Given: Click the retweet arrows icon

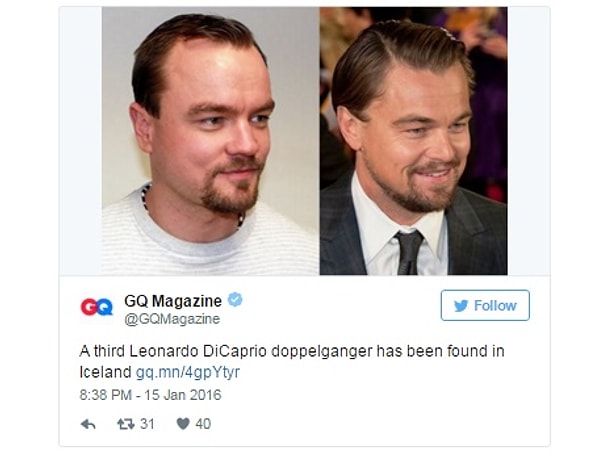Looking at the screenshot, I should click(x=126, y=424).
